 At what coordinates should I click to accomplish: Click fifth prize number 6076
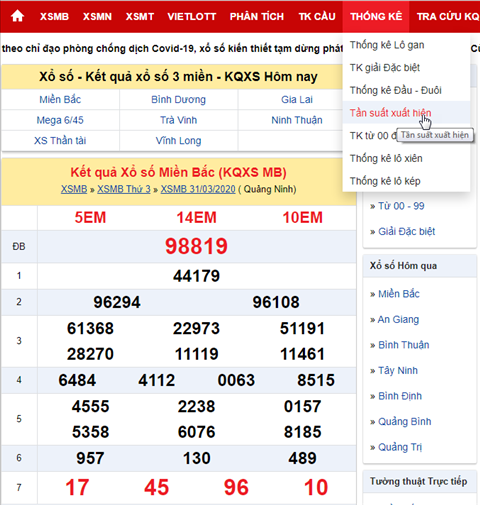click(x=196, y=432)
